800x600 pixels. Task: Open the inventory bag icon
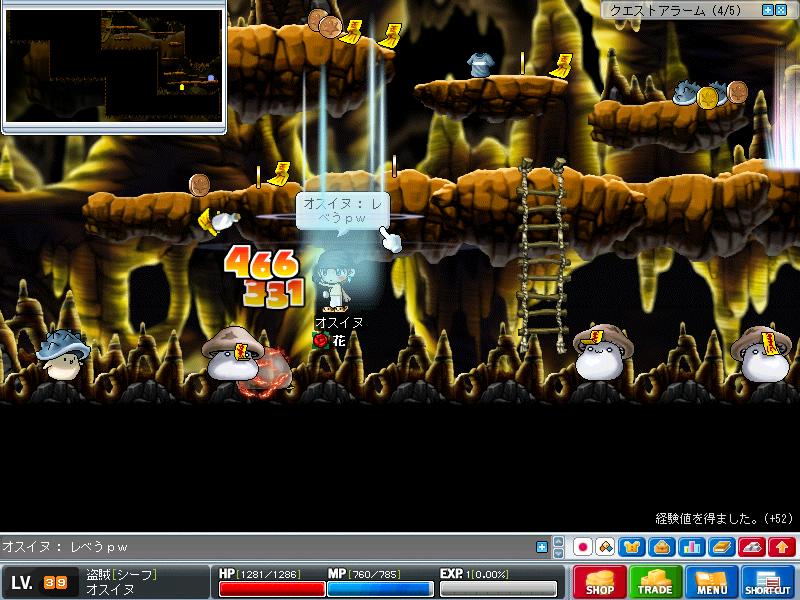tap(662, 547)
